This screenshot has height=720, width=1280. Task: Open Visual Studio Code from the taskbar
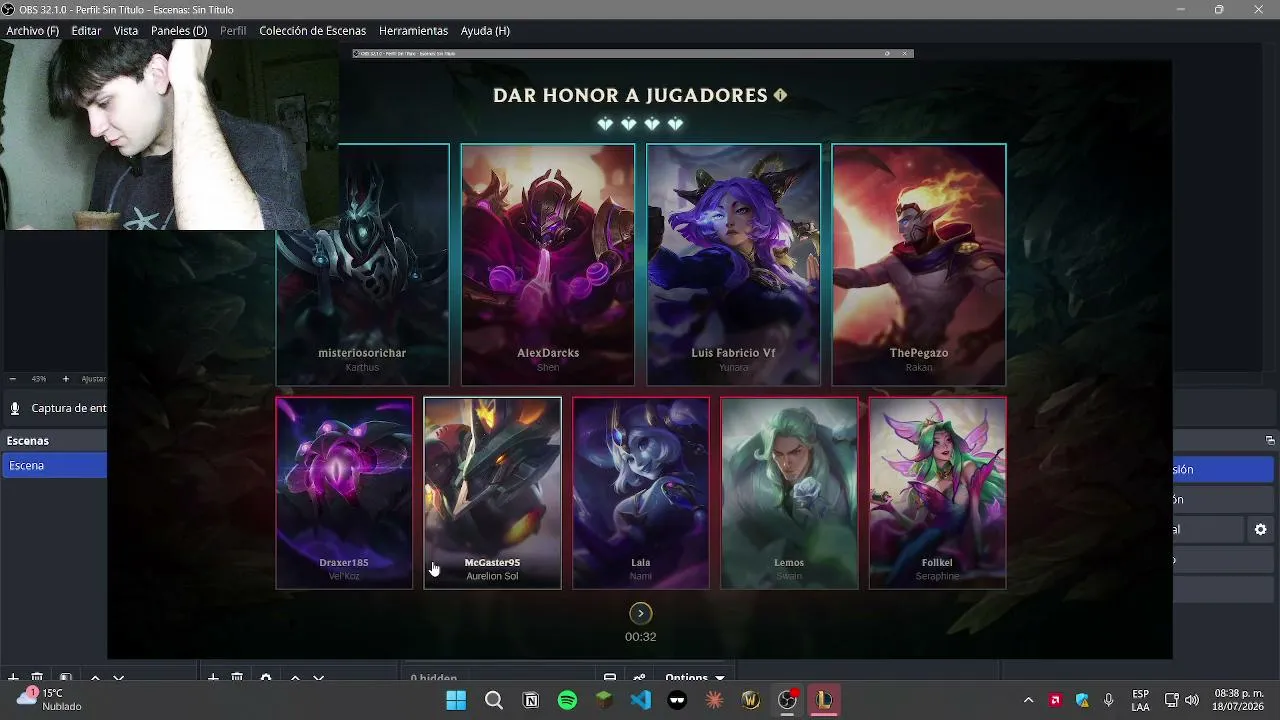[x=641, y=700]
